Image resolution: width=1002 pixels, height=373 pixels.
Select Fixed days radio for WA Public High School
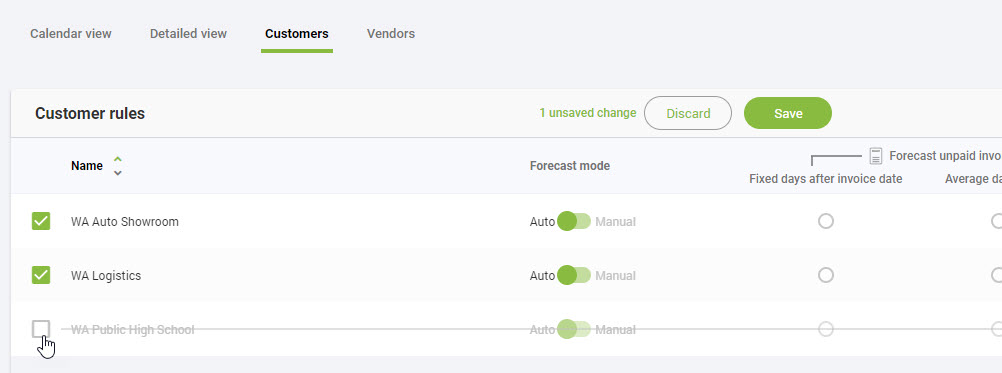point(826,329)
